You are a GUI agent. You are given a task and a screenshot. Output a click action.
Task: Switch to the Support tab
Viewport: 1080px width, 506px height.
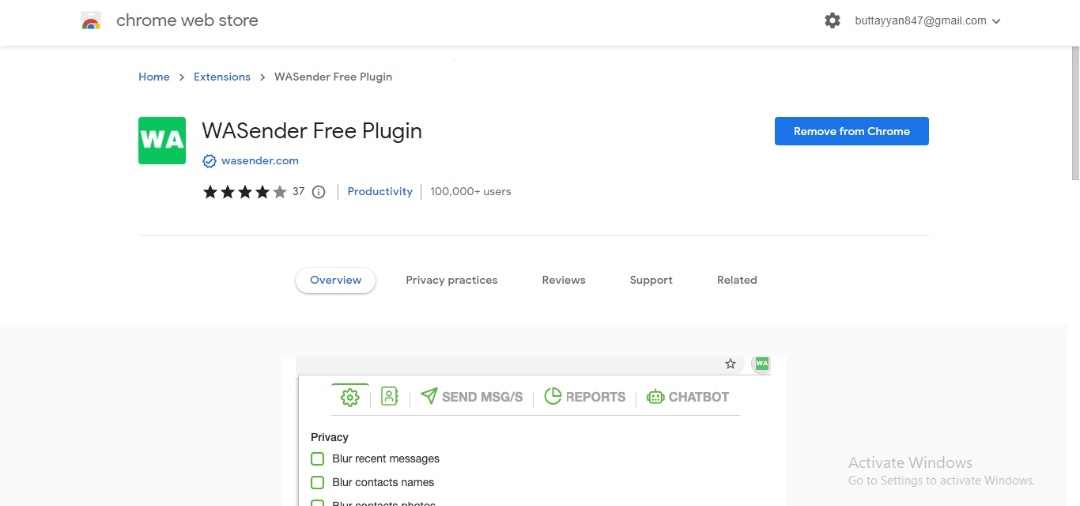651,280
